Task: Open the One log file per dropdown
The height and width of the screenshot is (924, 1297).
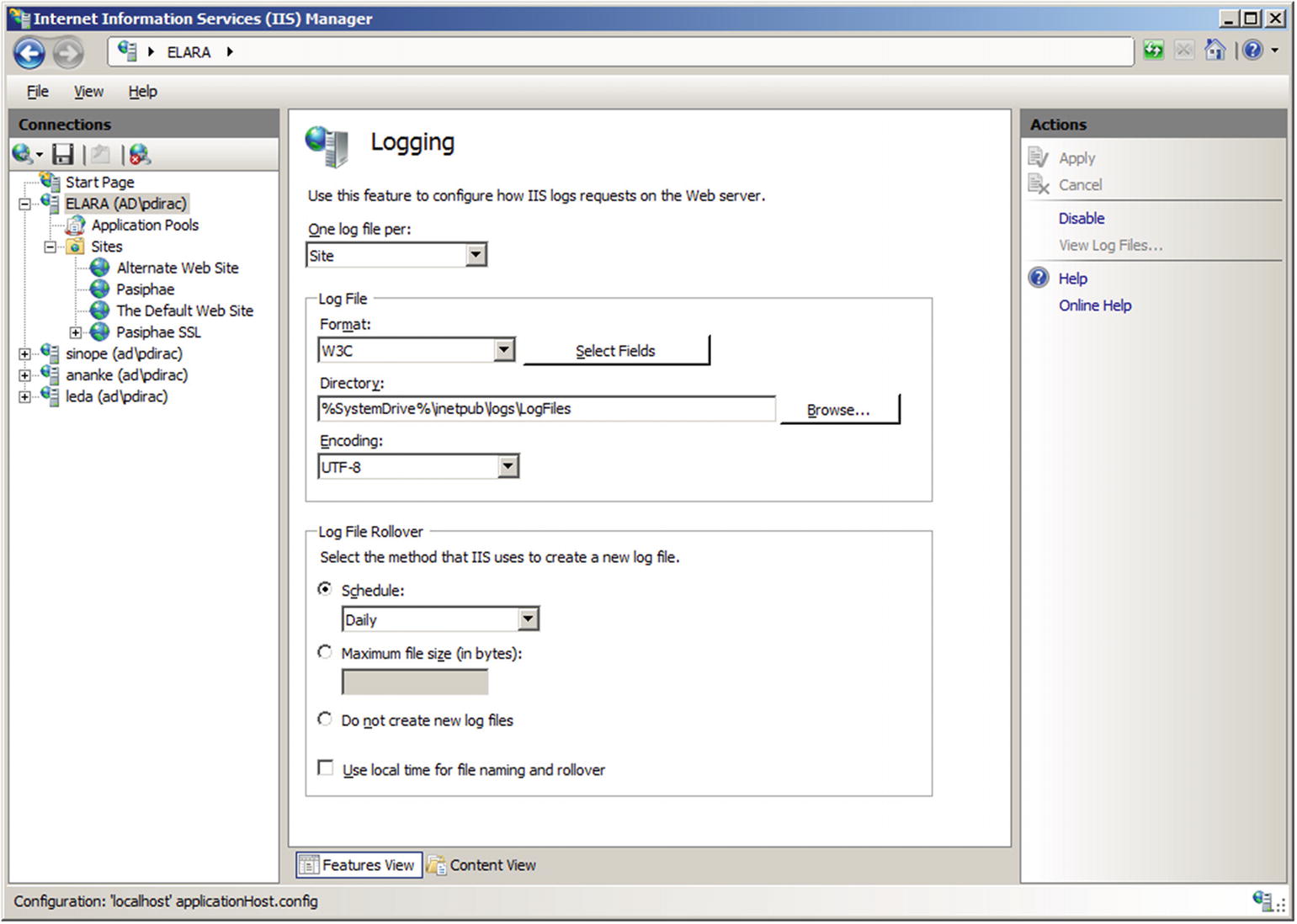Action: click(x=476, y=255)
